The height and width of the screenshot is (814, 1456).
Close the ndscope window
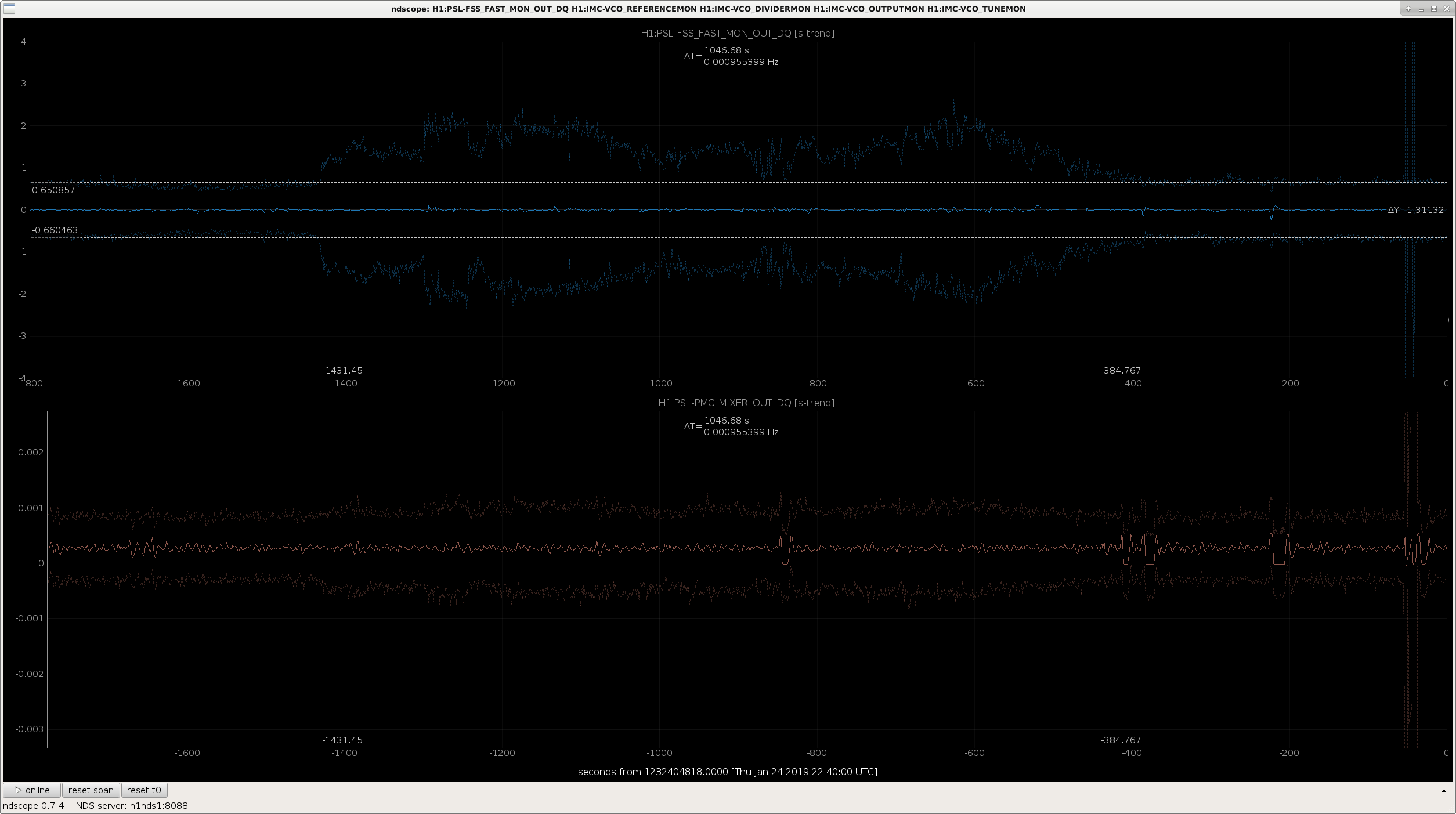(x=1447, y=9)
